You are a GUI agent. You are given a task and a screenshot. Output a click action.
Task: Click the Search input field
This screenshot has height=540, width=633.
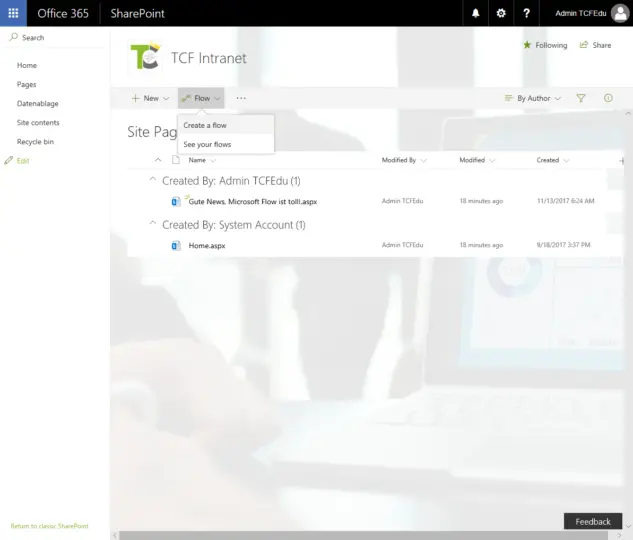tap(54, 37)
